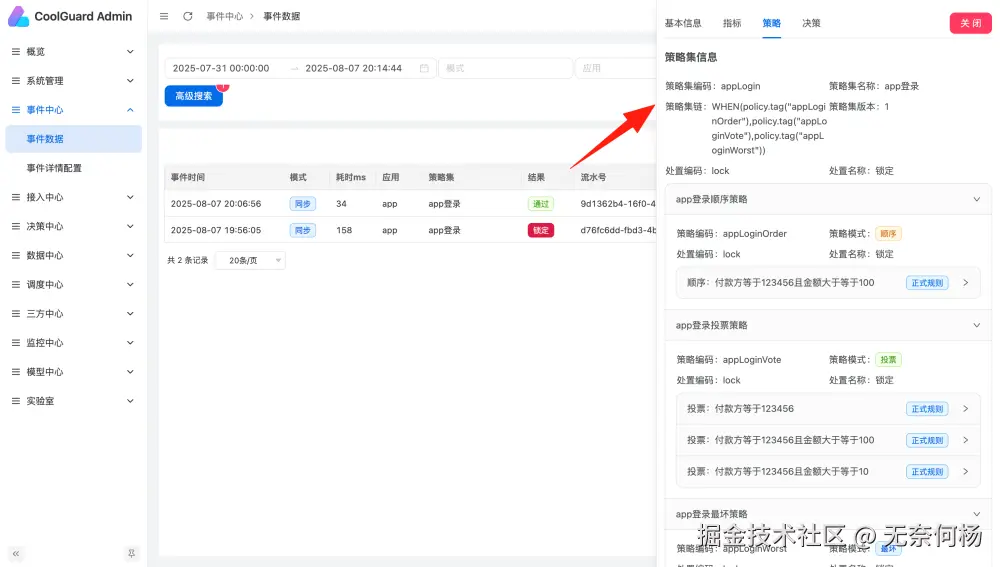Open 事件详情配置 sidebar menu item
Viewport: 1000px width, 567px height.
tap(73, 168)
